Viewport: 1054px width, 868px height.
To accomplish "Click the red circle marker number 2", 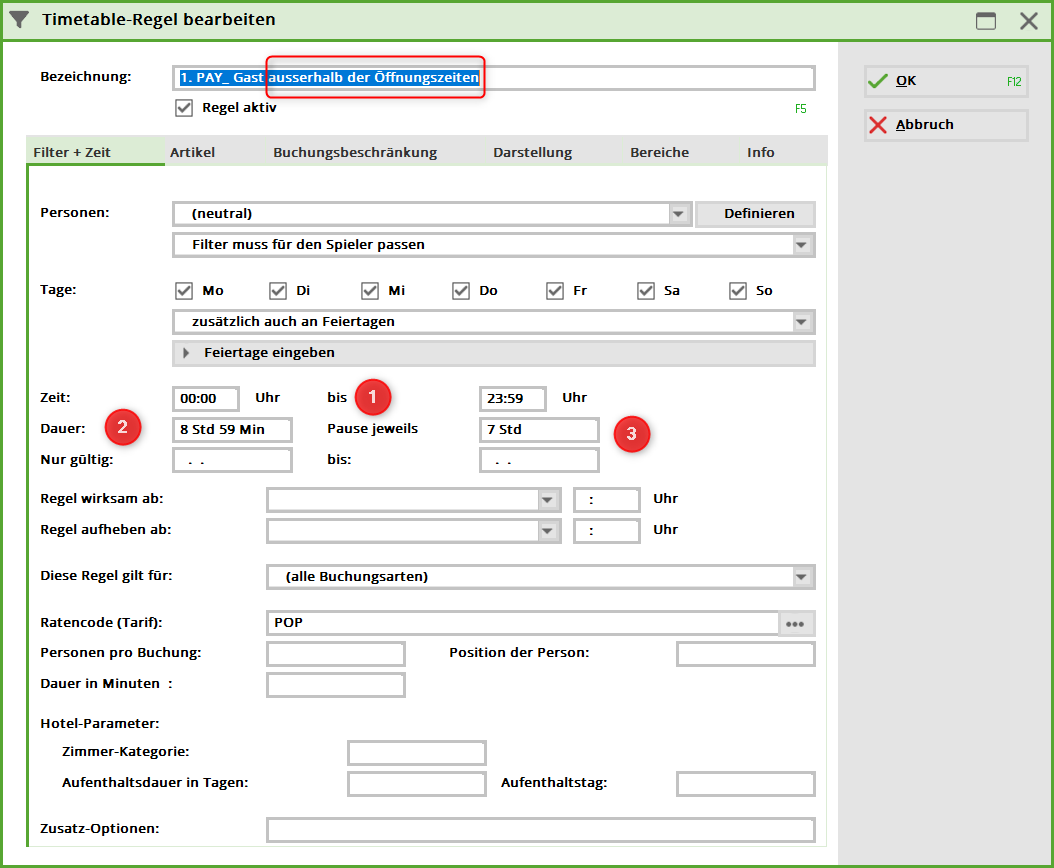I will tap(123, 429).
